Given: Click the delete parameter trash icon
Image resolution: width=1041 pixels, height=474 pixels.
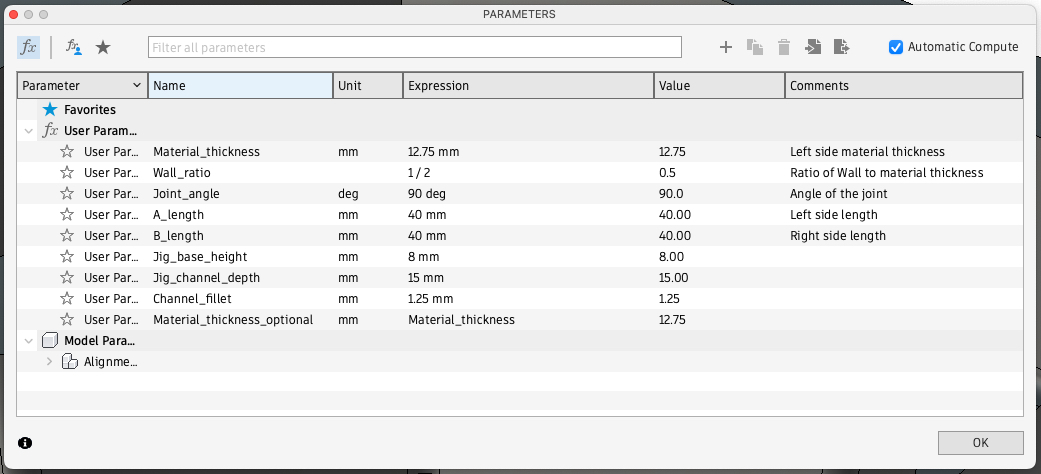Looking at the screenshot, I should (784, 47).
